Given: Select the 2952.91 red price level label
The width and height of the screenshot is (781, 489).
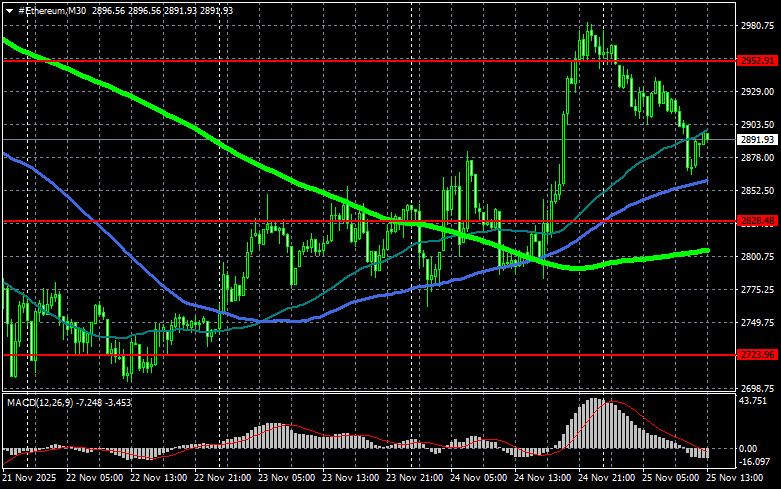Looking at the screenshot, I should coord(758,61).
